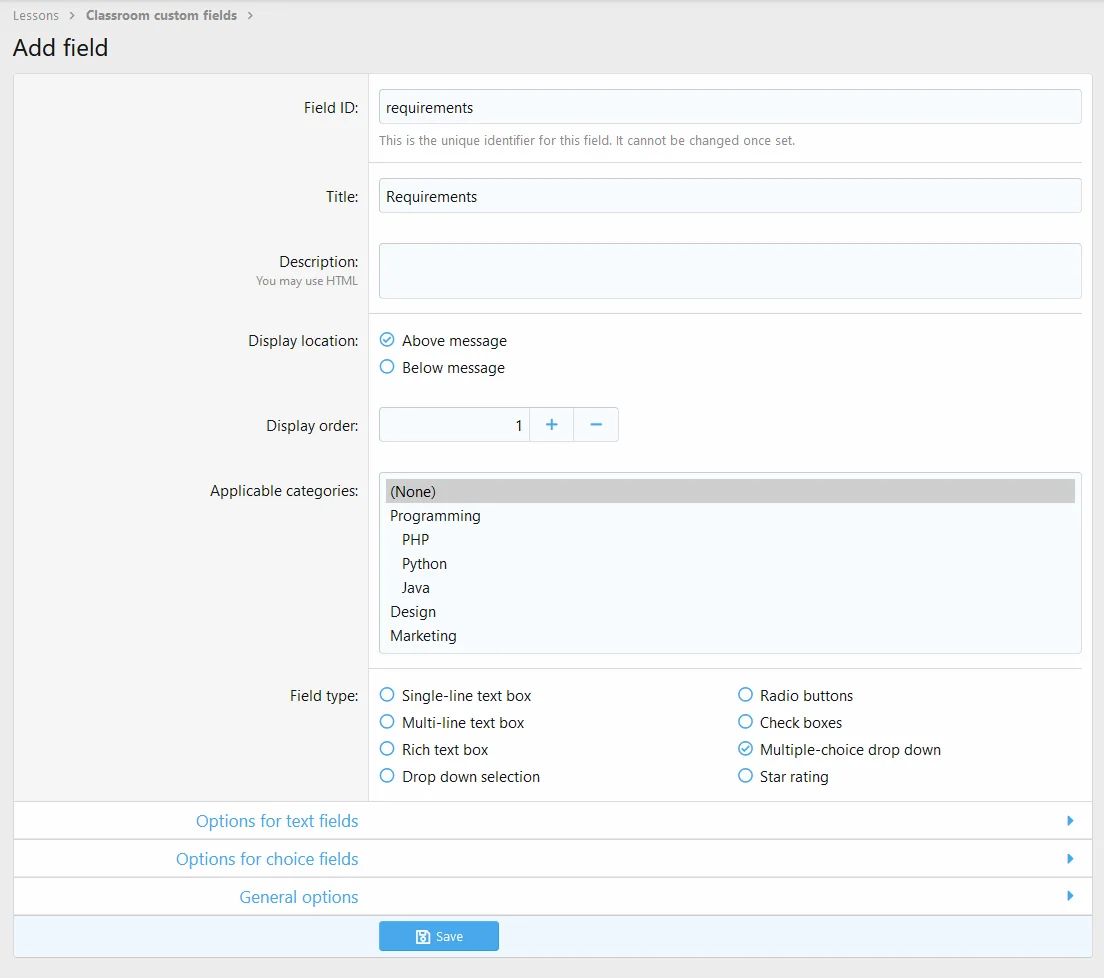The width and height of the screenshot is (1104, 978).
Task: Choose Single-line text box field type
Action: click(388, 696)
